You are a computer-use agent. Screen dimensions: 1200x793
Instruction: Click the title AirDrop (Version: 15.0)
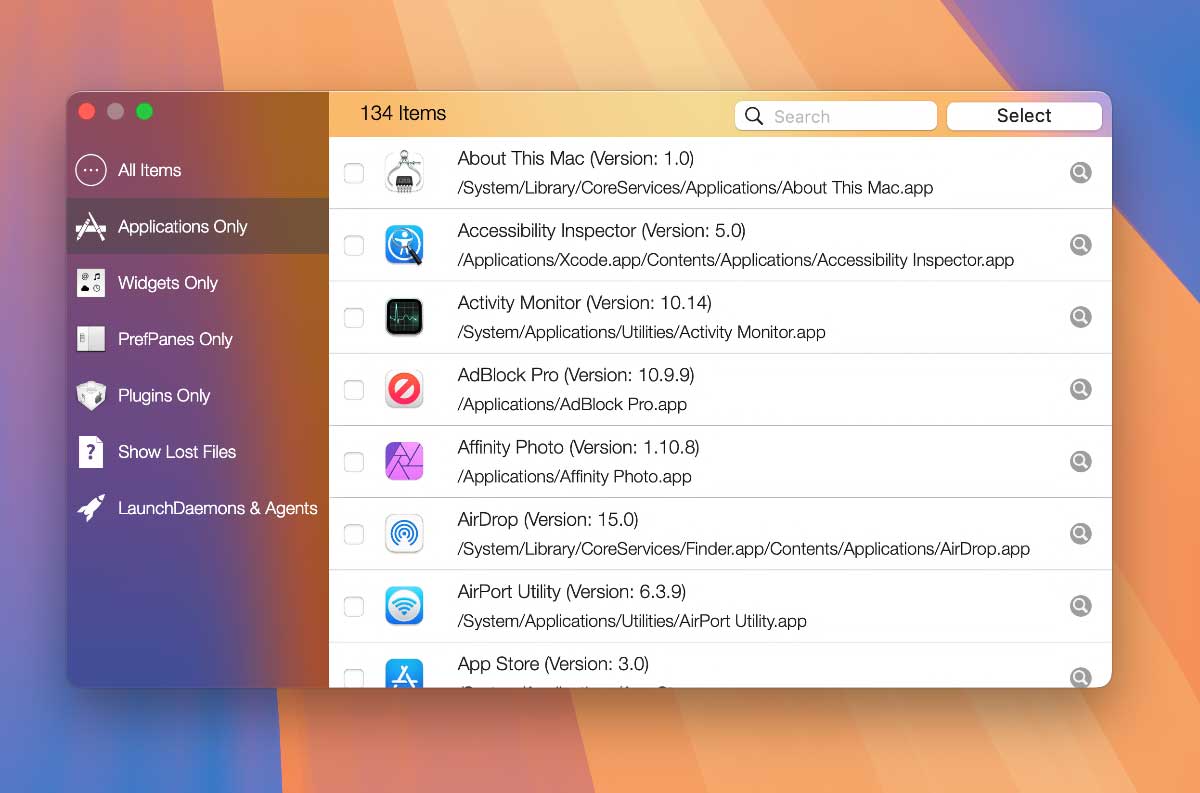tap(548, 519)
